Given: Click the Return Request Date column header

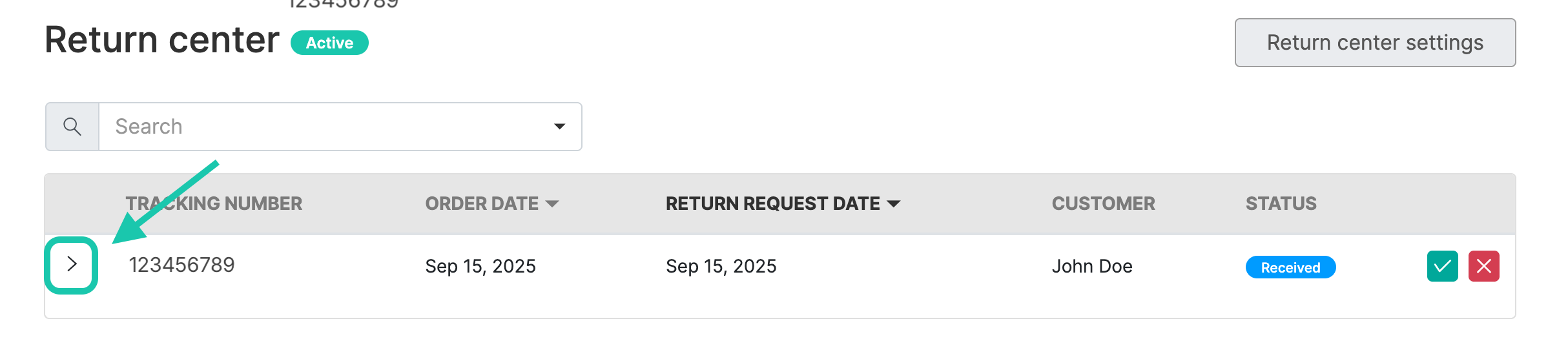Looking at the screenshot, I should click(x=772, y=204).
